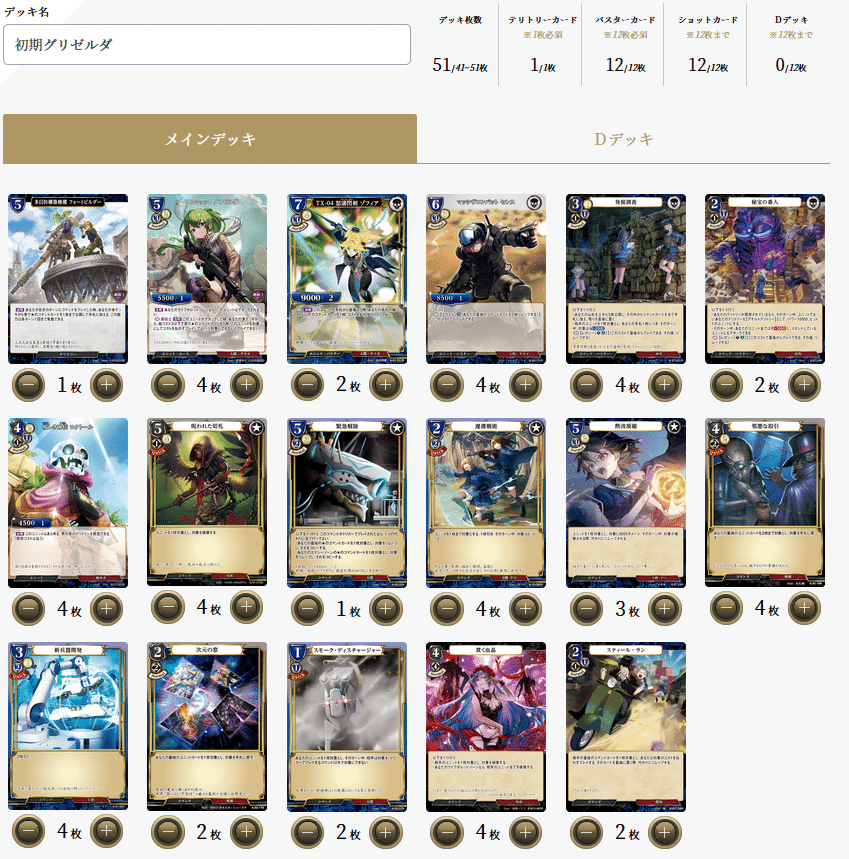Click minus under the 邪悪な取引 card

point(726,607)
